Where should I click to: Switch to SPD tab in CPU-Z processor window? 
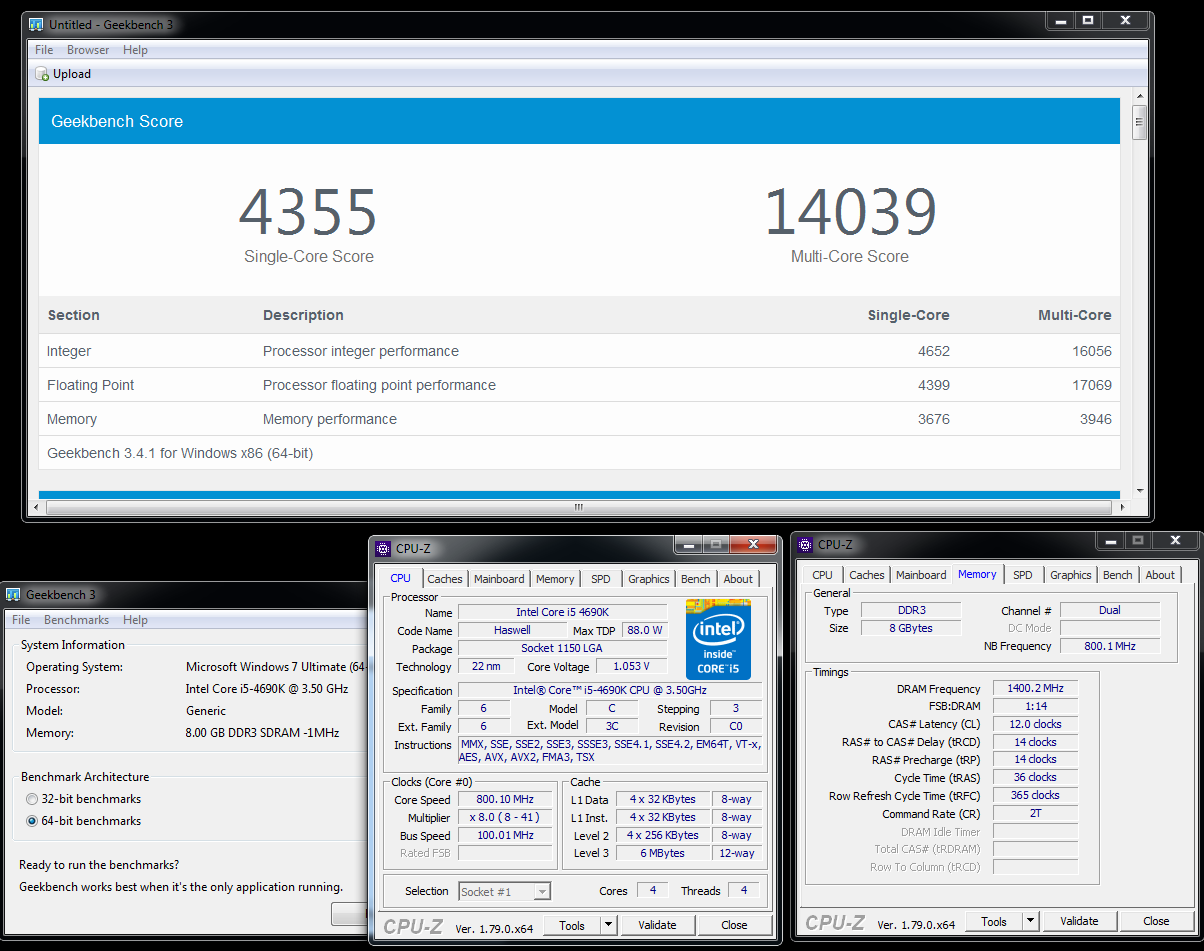(x=601, y=579)
